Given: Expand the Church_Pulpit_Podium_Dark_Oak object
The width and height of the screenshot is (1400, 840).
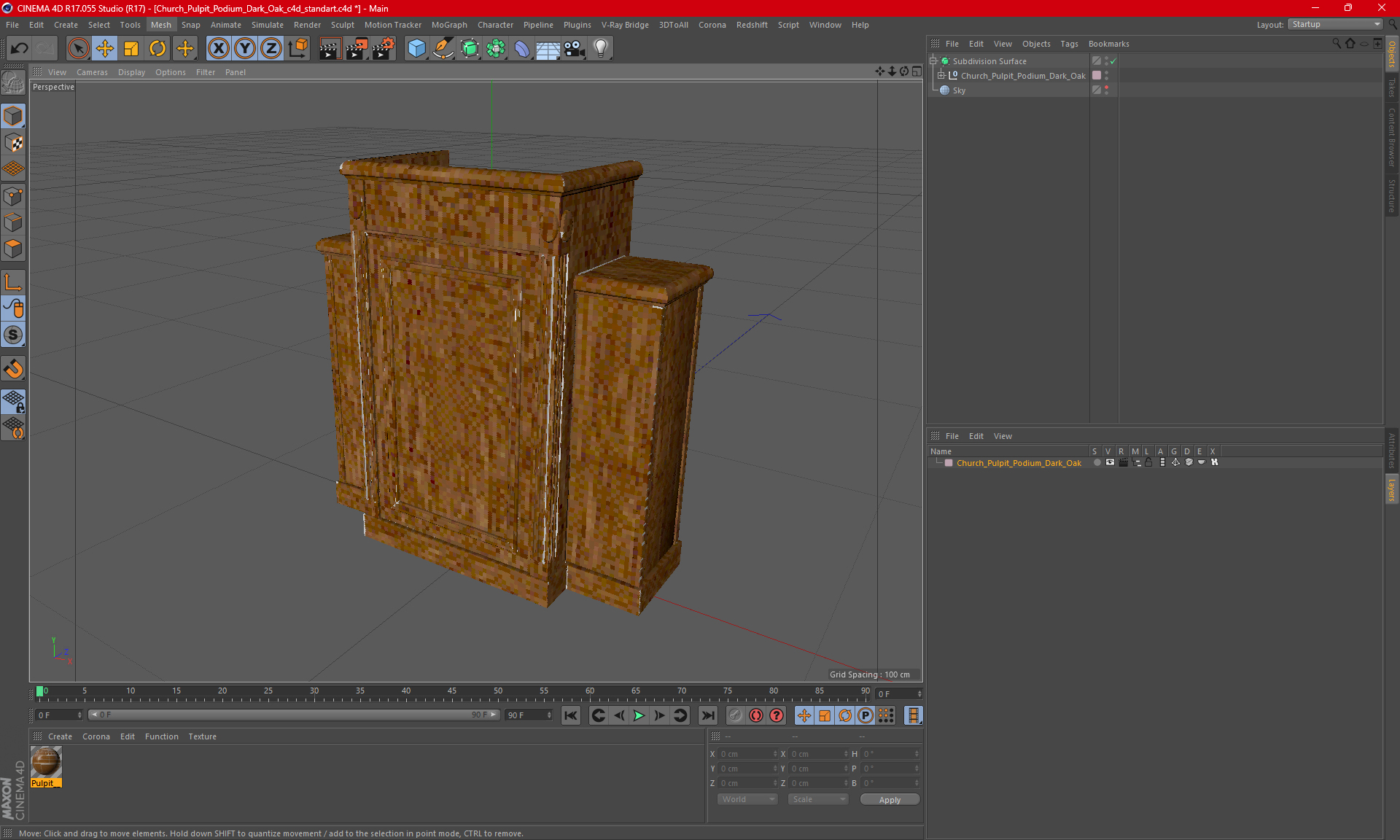Looking at the screenshot, I should pyautogui.click(x=941, y=76).
